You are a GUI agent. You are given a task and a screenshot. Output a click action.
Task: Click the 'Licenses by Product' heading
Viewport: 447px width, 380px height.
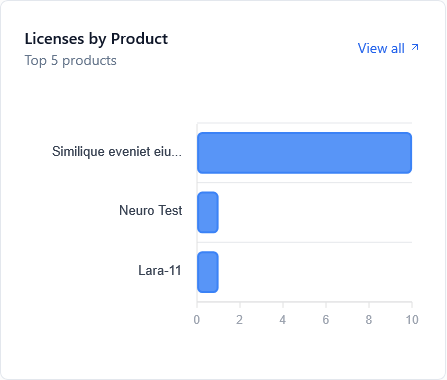point(96,39)
